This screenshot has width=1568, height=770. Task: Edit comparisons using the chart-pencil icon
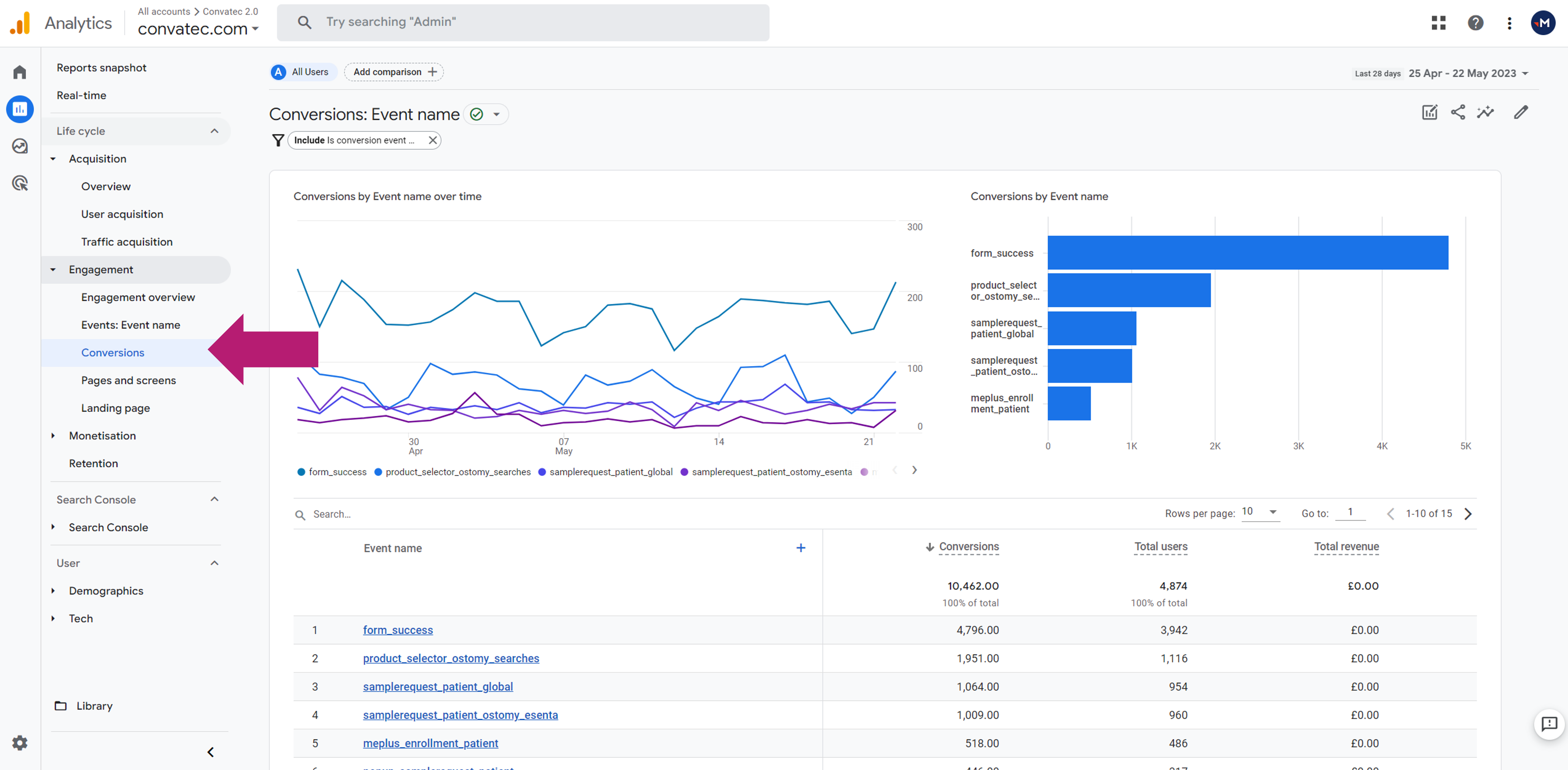pyautogui.click(x=1429, y=113)
